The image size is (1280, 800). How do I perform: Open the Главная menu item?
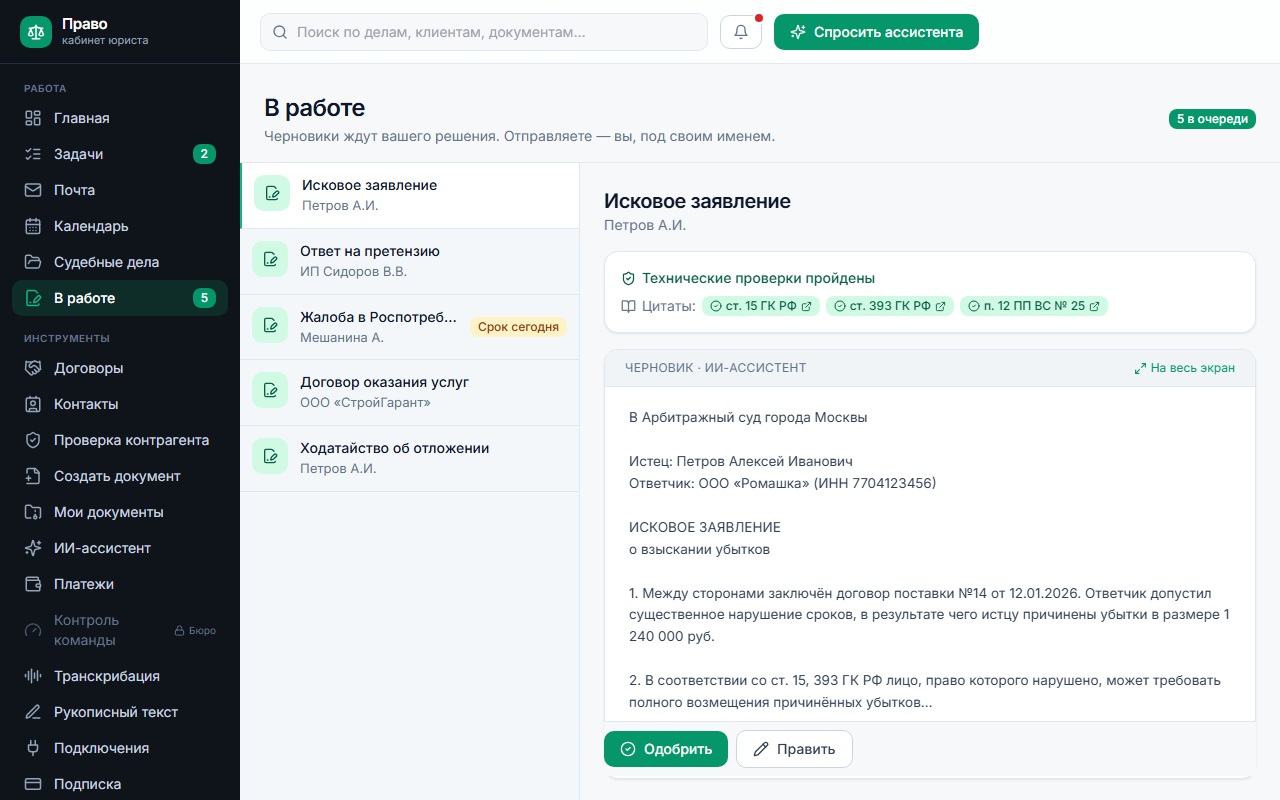(120, 118)
